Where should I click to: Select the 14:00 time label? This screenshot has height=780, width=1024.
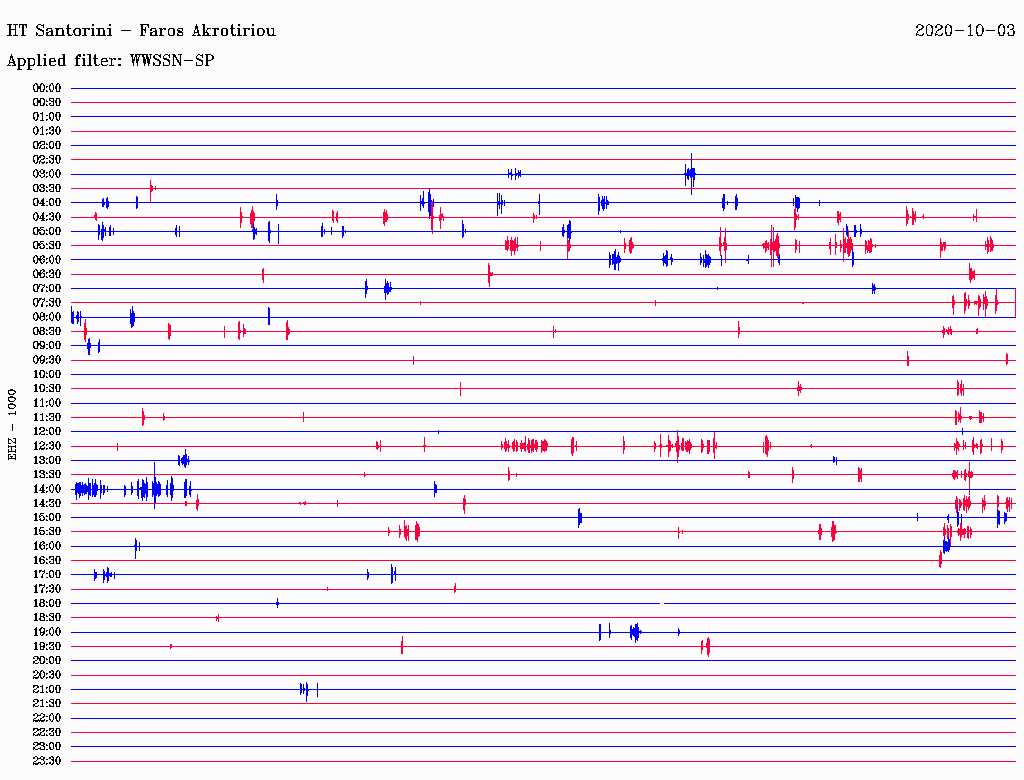pos(46,489)
